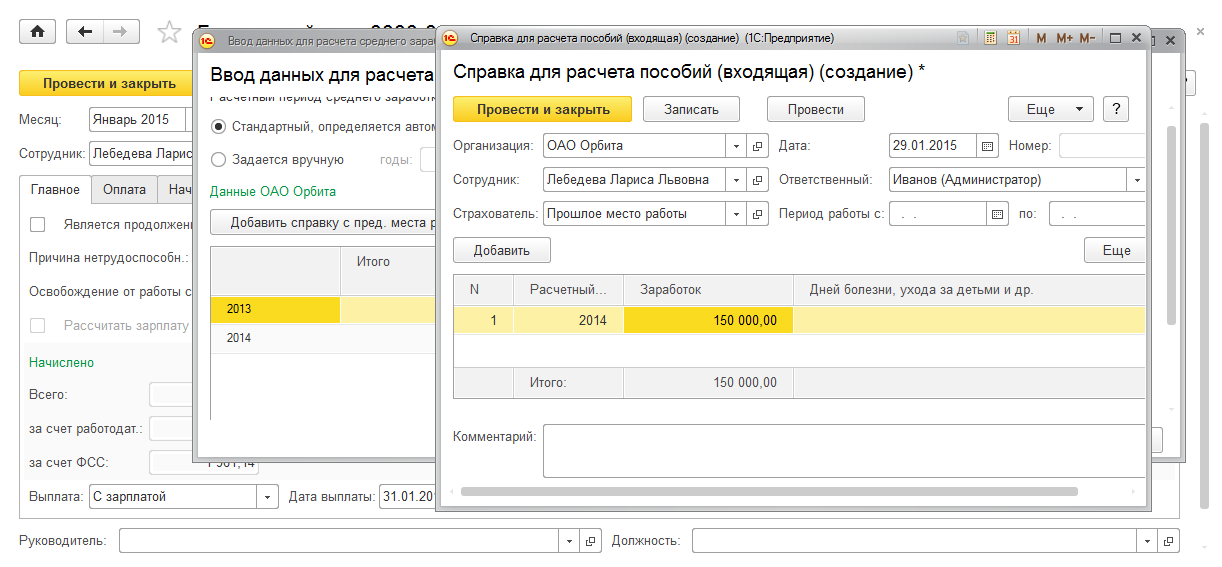Click the back arrow navigation button

pos(85,31)
